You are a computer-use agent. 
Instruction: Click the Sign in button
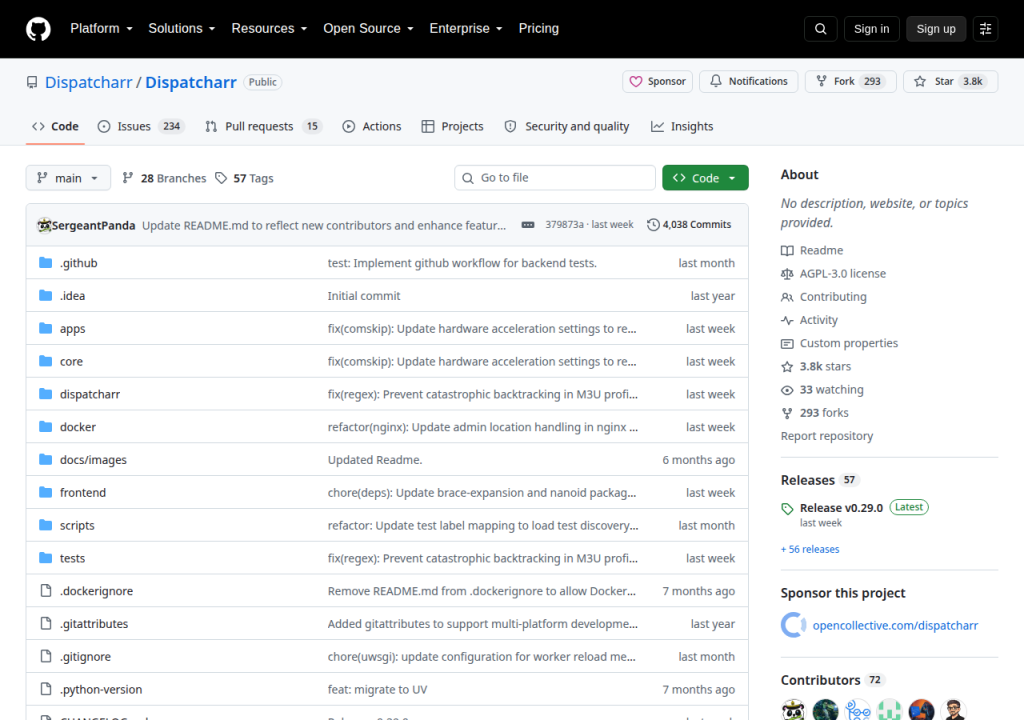pos(871,29)
